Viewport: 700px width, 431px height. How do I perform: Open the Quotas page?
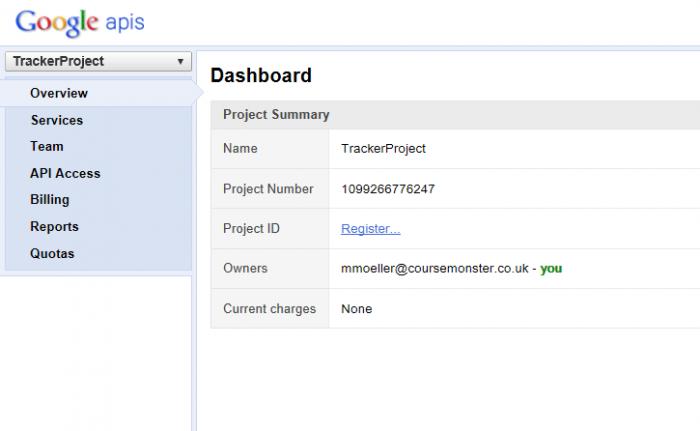[52, 254]
